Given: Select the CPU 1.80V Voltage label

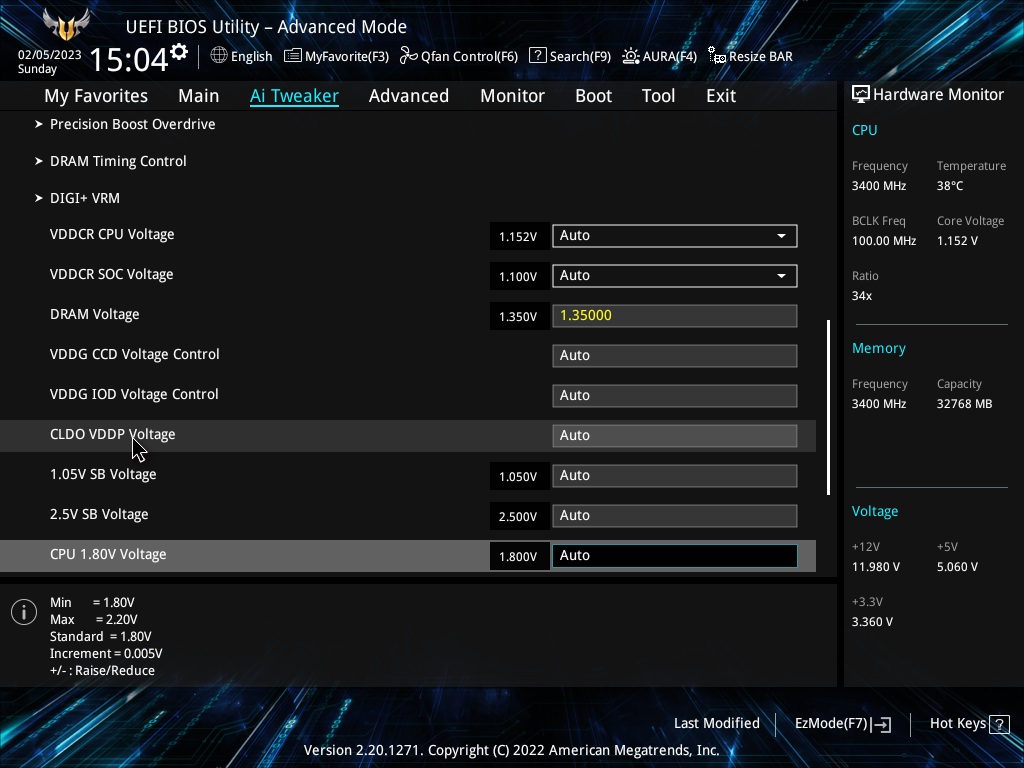Looking at the screenshot, I should point(108,554).
